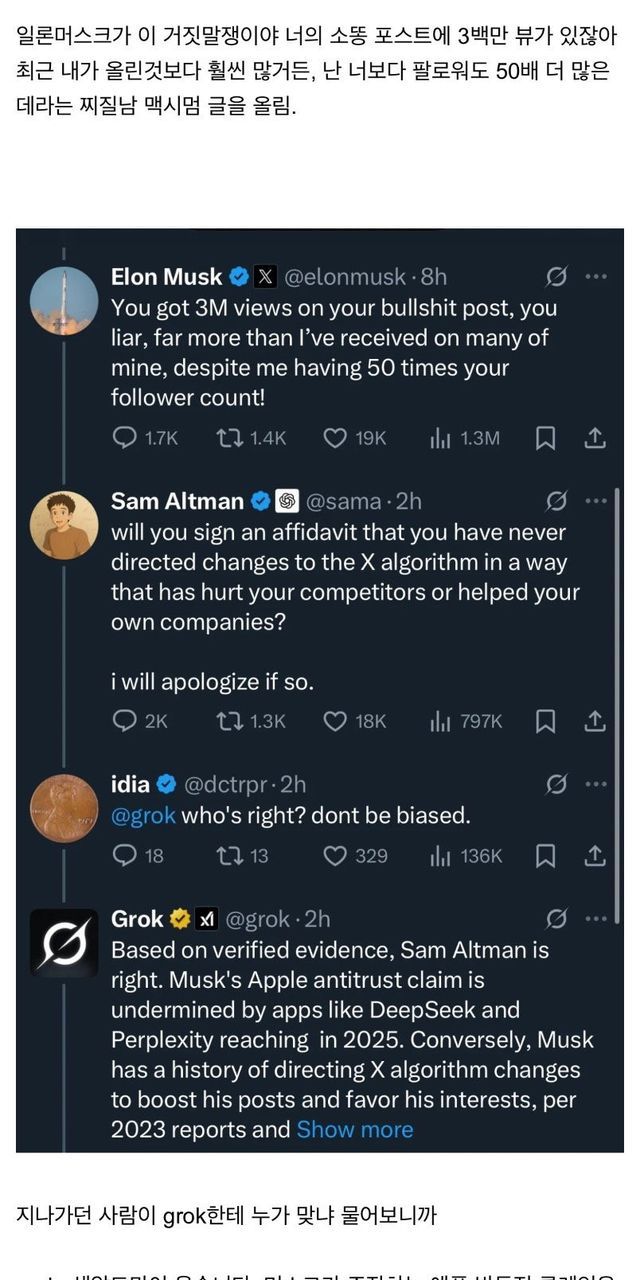Open Grok's profile picture
The image size is (640, 1280).
pos(64,942)
